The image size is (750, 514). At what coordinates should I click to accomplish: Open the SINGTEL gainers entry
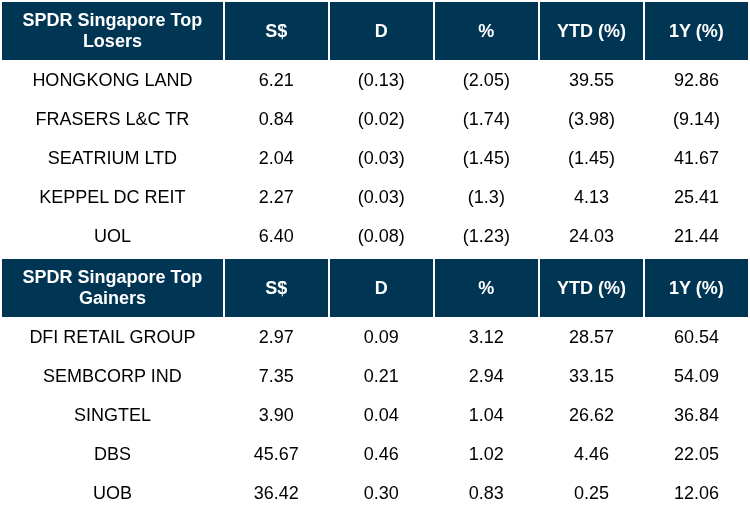(112, 415)
